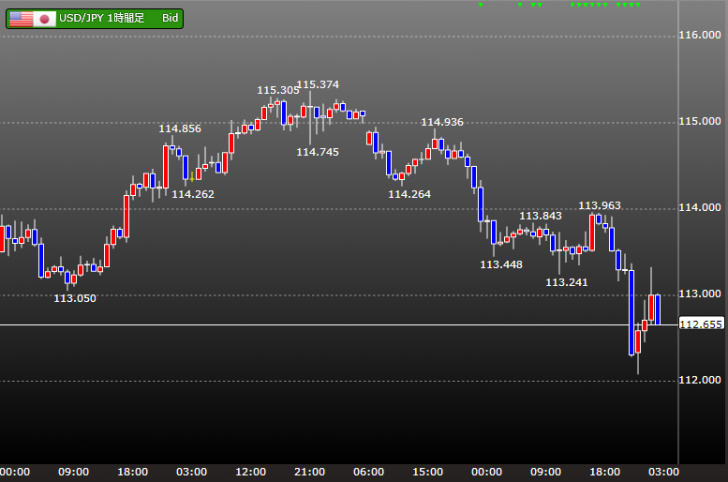Click the 115.374 high price label
This screenshot has height=482, width=728.
317,84
